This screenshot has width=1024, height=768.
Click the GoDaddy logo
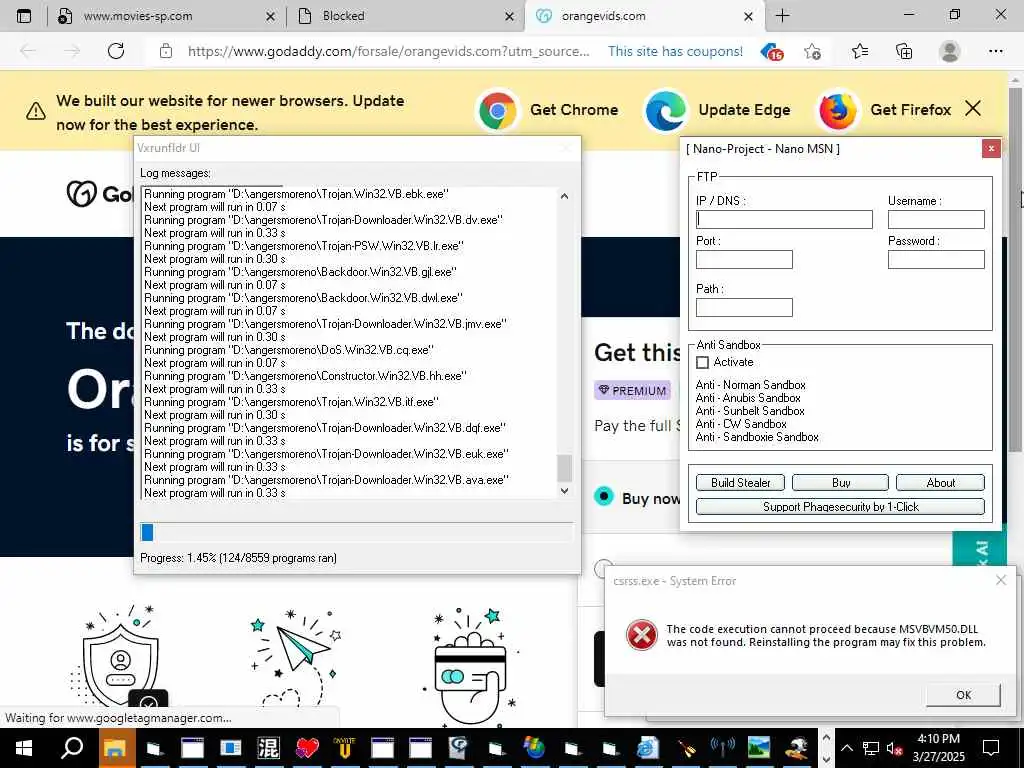[100, 193]
